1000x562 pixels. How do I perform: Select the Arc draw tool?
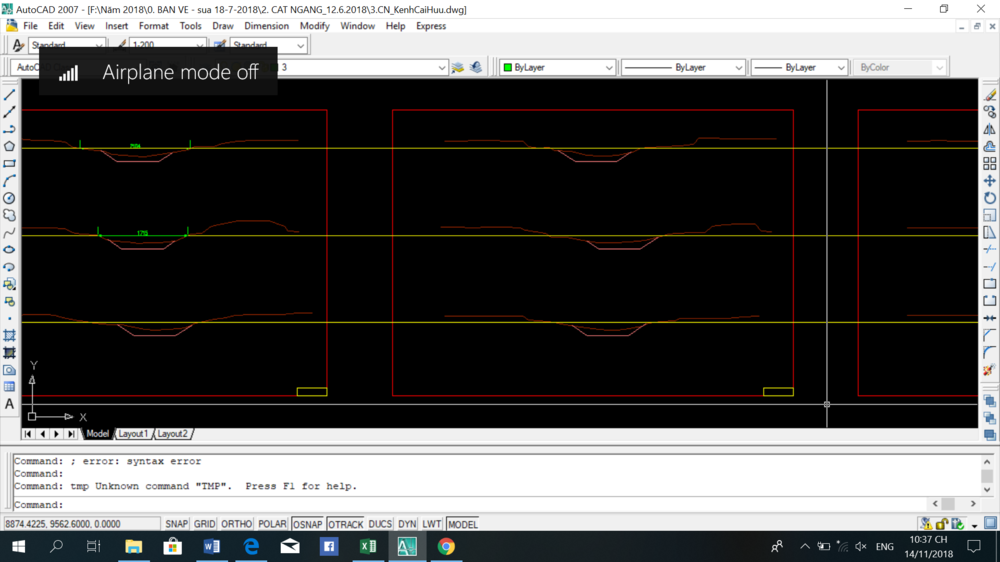(10, 181)
